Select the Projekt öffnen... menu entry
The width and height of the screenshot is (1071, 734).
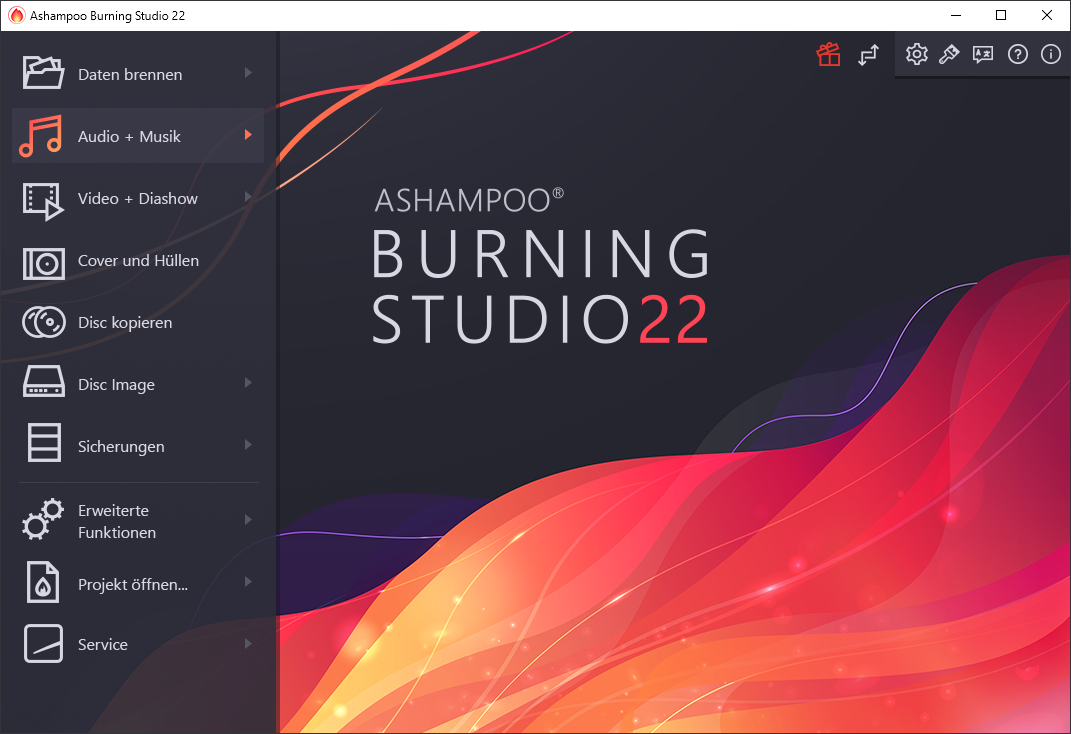[x=132, y=585]
